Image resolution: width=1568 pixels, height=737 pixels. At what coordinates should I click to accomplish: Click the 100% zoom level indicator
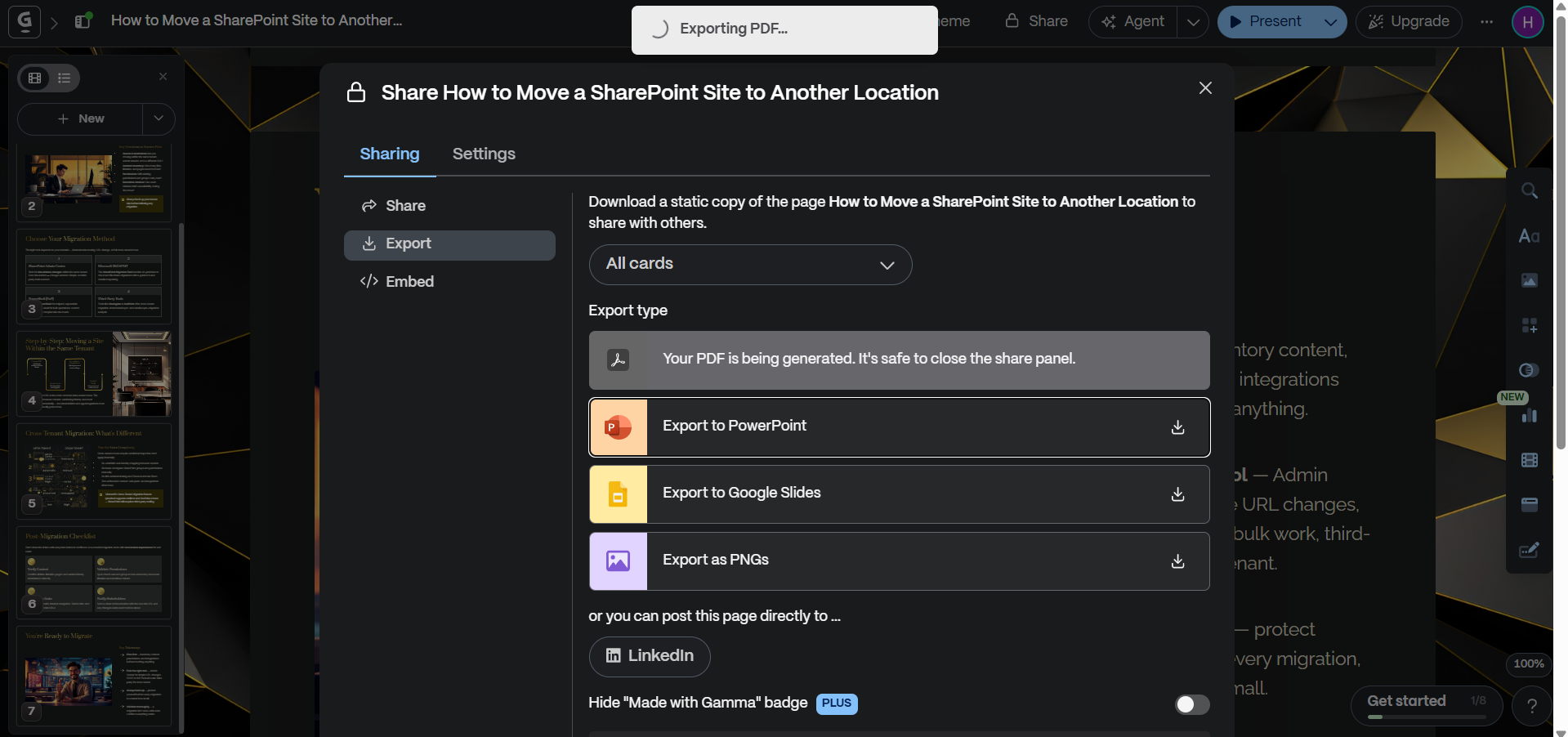tap(1528, 664)
